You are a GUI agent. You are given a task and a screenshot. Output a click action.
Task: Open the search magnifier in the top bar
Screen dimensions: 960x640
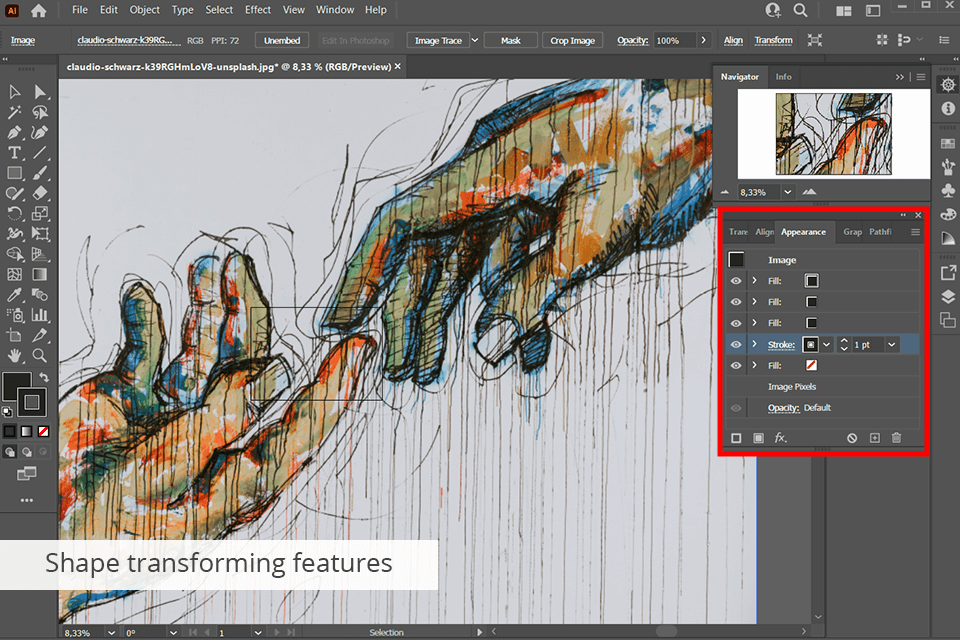click(800, 10)
